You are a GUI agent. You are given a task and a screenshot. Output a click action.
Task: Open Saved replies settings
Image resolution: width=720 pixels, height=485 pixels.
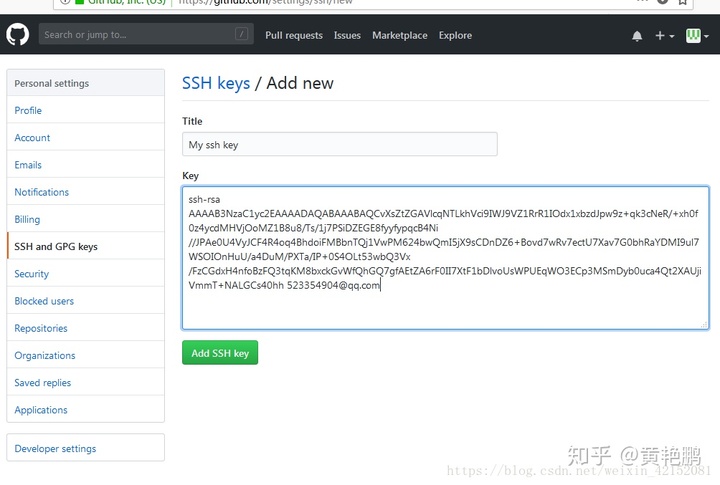[85, 382]
